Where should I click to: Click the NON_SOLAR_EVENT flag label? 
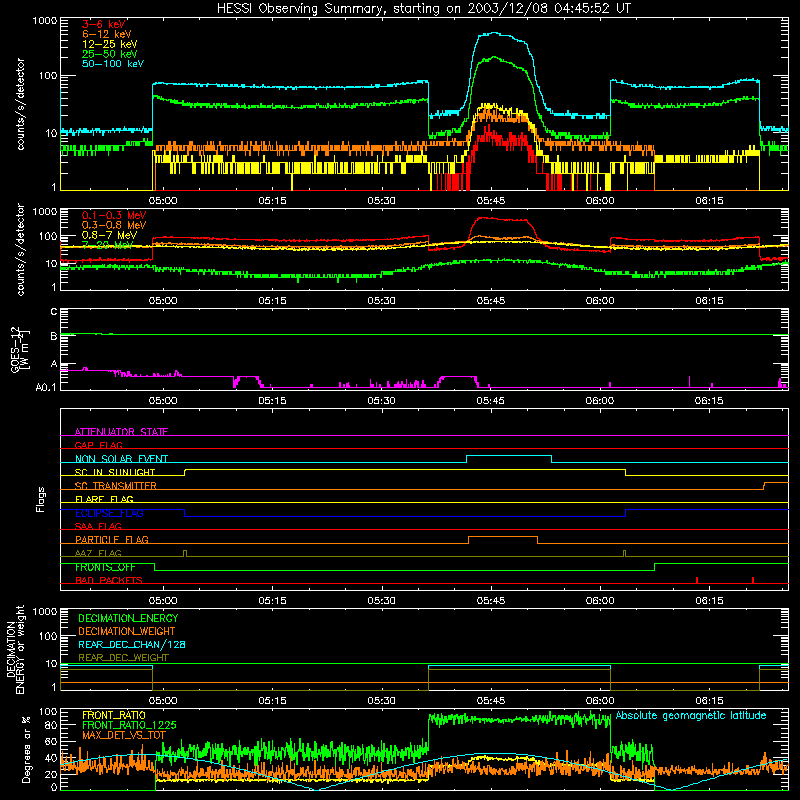[x=121, y=459]
